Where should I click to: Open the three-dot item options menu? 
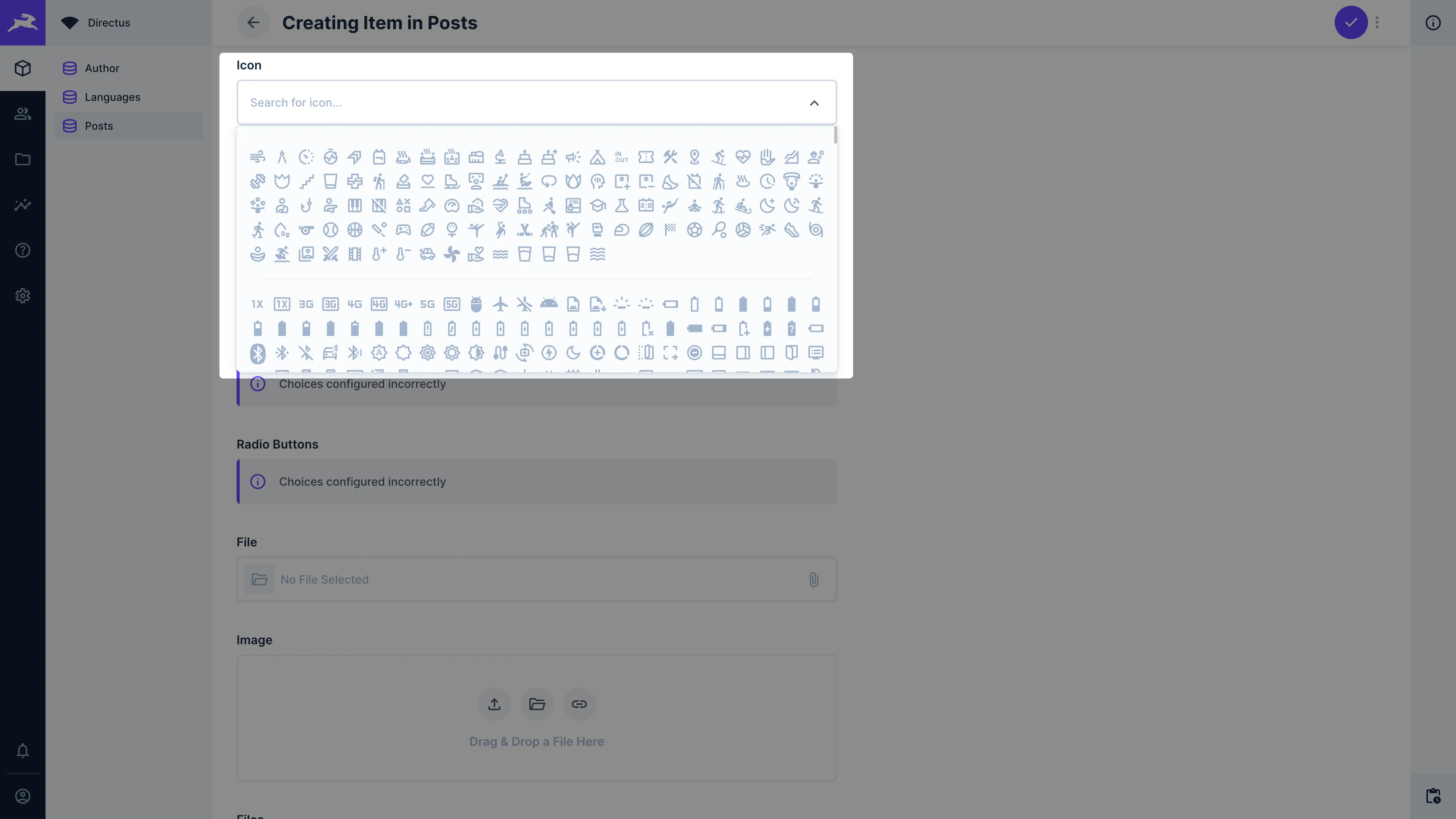point(1377,23)
